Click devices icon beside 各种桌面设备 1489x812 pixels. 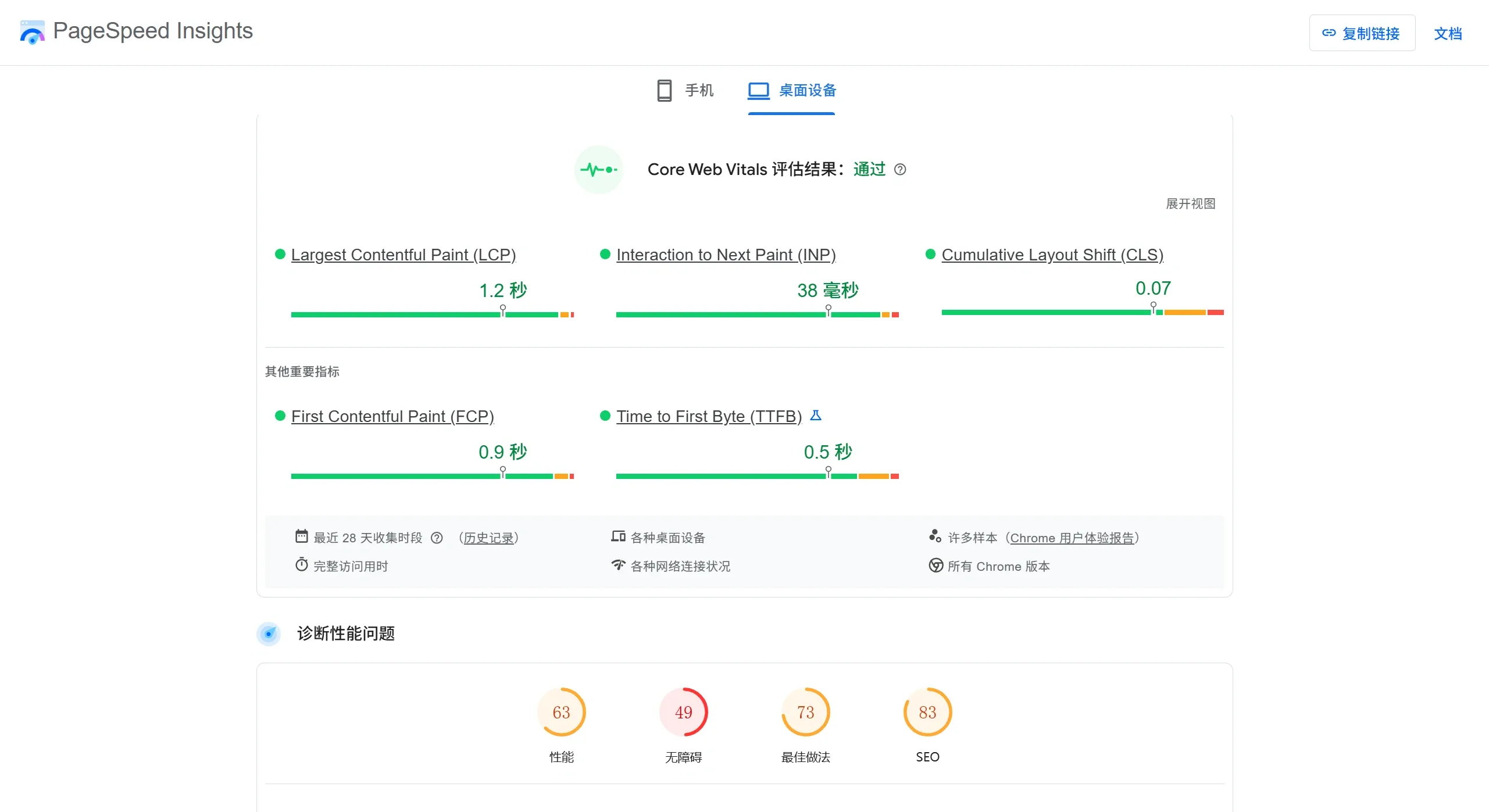coord(618,536)
